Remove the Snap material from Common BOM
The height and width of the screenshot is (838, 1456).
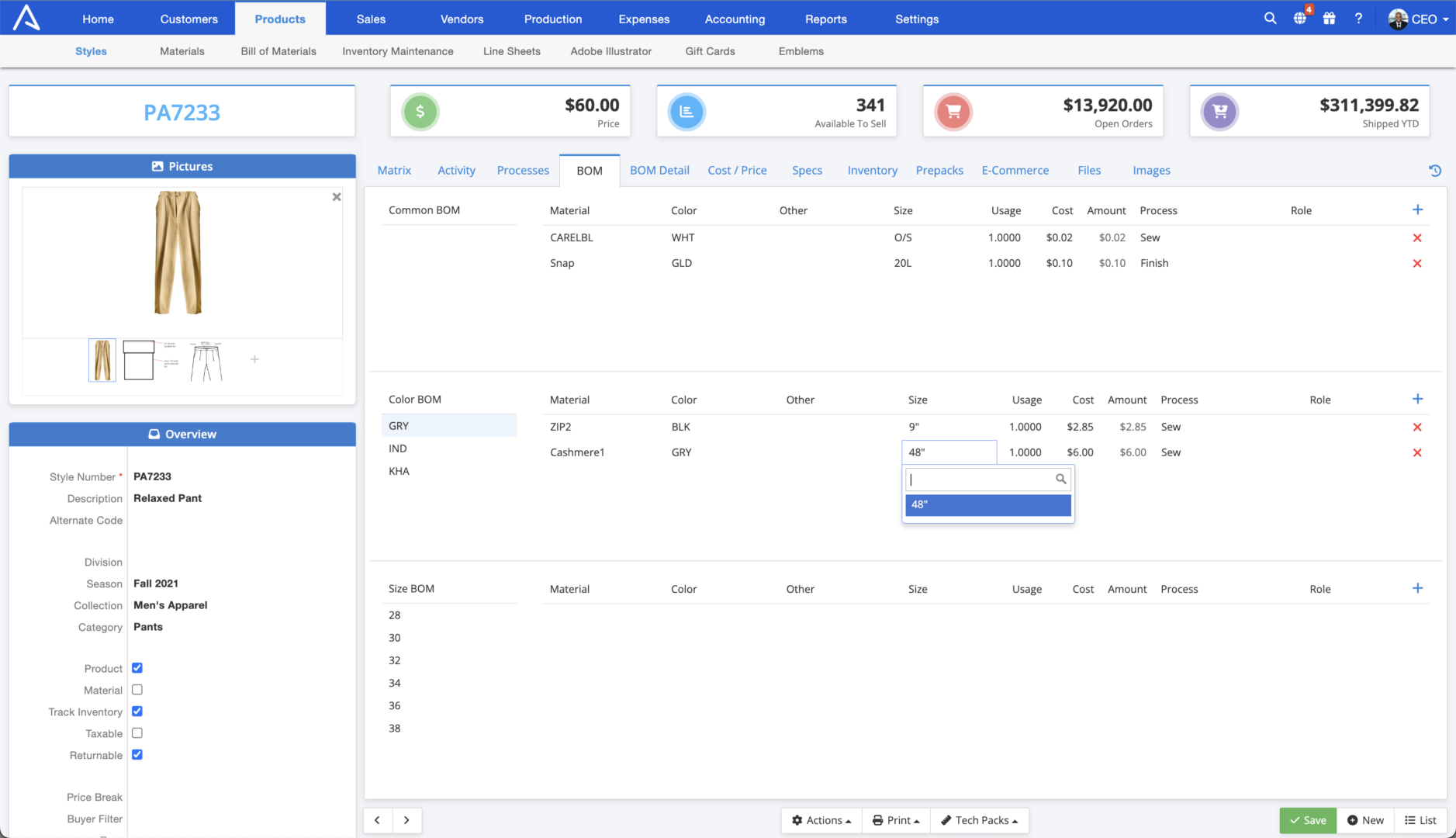click(x=1418, y=263)
